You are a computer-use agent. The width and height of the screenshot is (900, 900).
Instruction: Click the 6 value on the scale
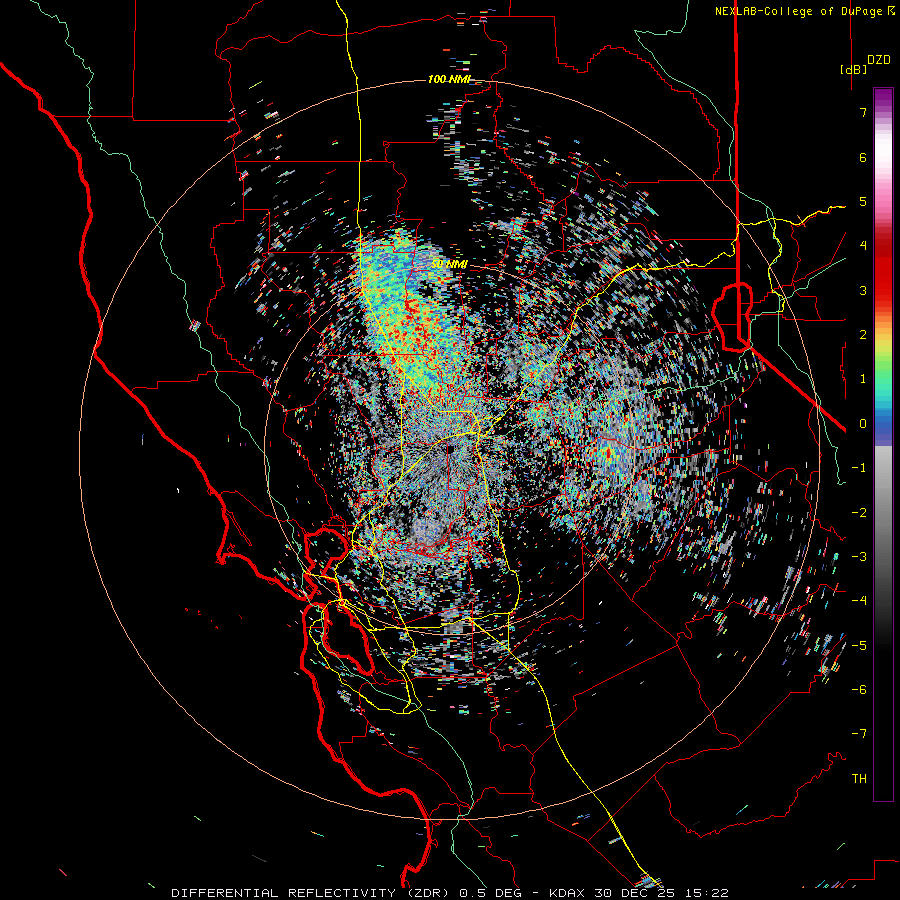[x=863, y=157]
